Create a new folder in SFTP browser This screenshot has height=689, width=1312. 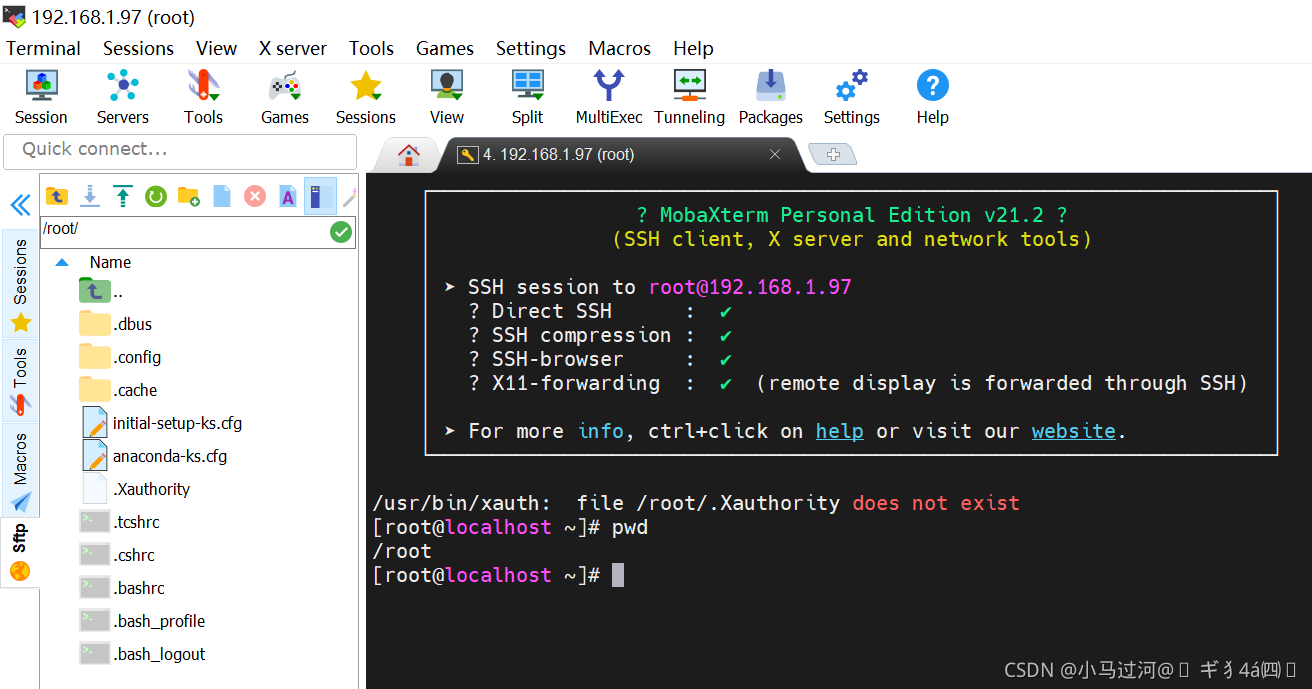click(x=189, y=196)
